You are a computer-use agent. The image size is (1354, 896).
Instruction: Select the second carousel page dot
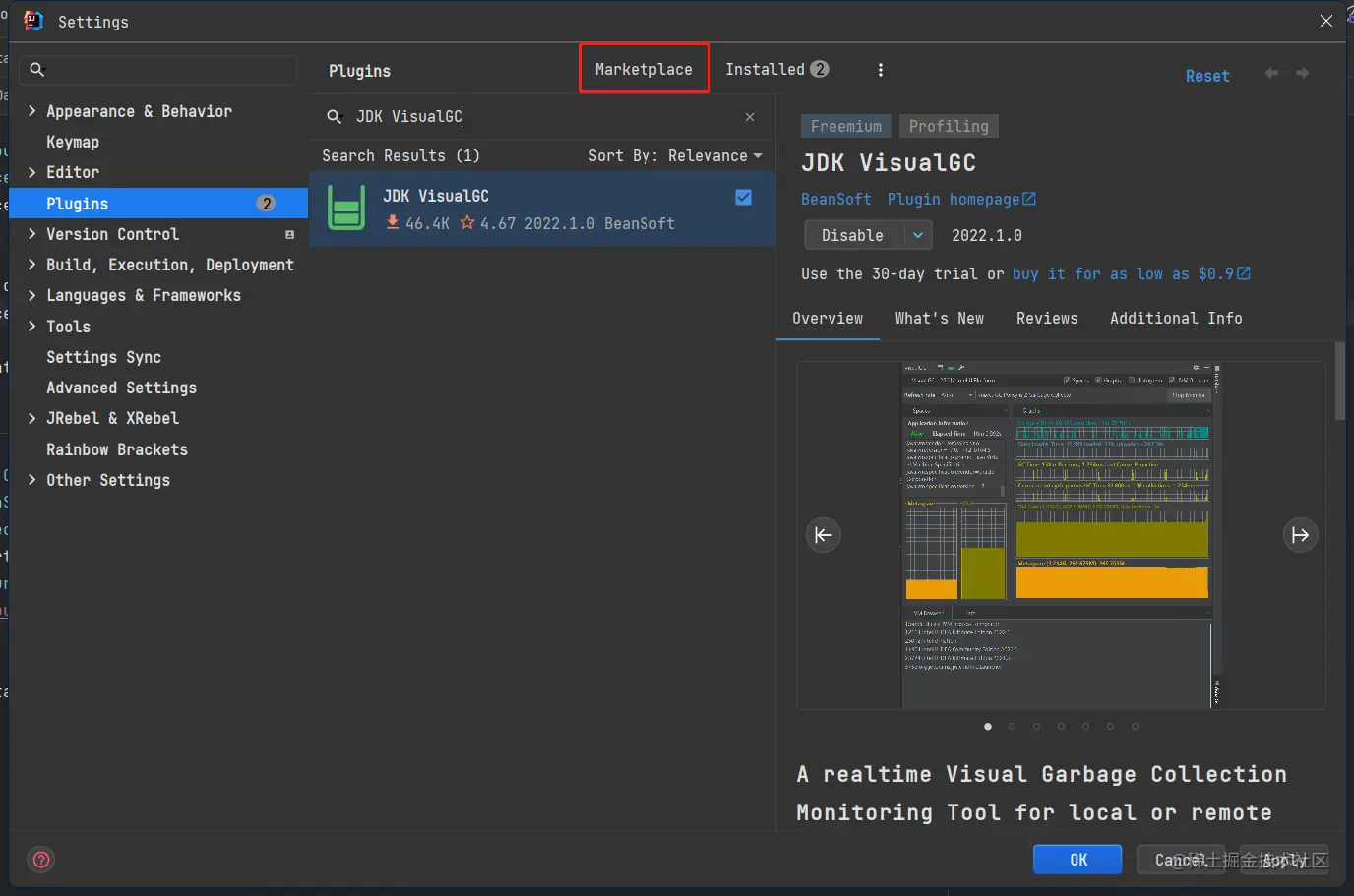tap(1013, 727)
